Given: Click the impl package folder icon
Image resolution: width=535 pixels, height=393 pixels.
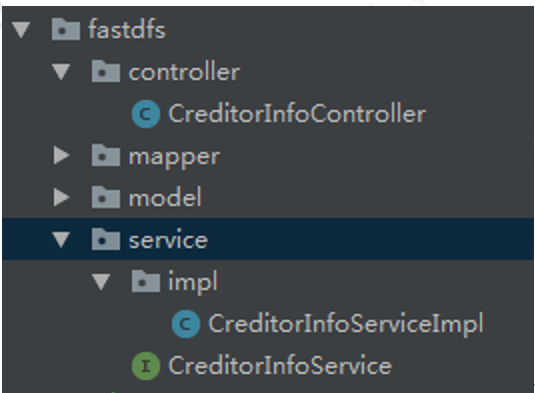Looking at the screenshot, I should (x=146, y=281).
